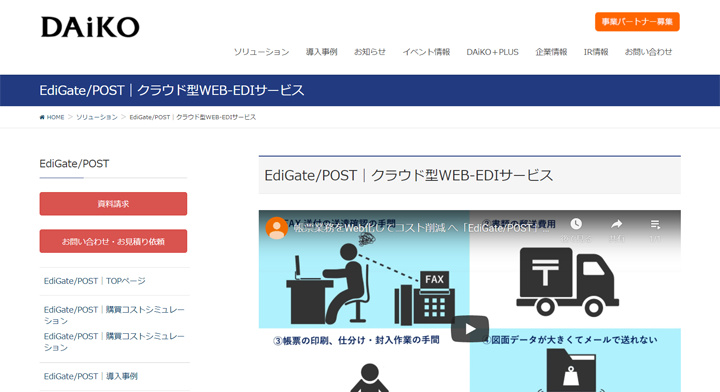Image resolution: width=720 pixels, height=392 pixels.
Task: Click the DAiKO logo
Action: pos(90,27)
